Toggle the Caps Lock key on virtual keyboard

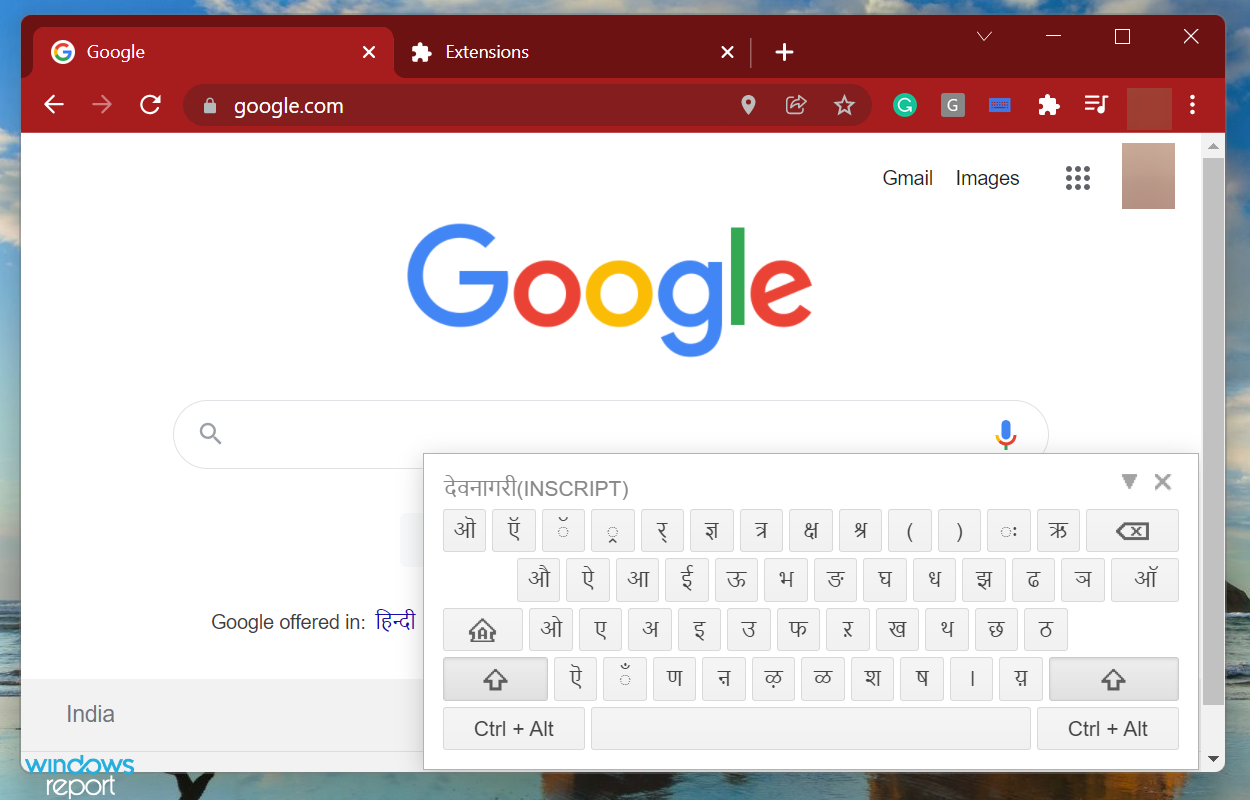coord(483,630)
